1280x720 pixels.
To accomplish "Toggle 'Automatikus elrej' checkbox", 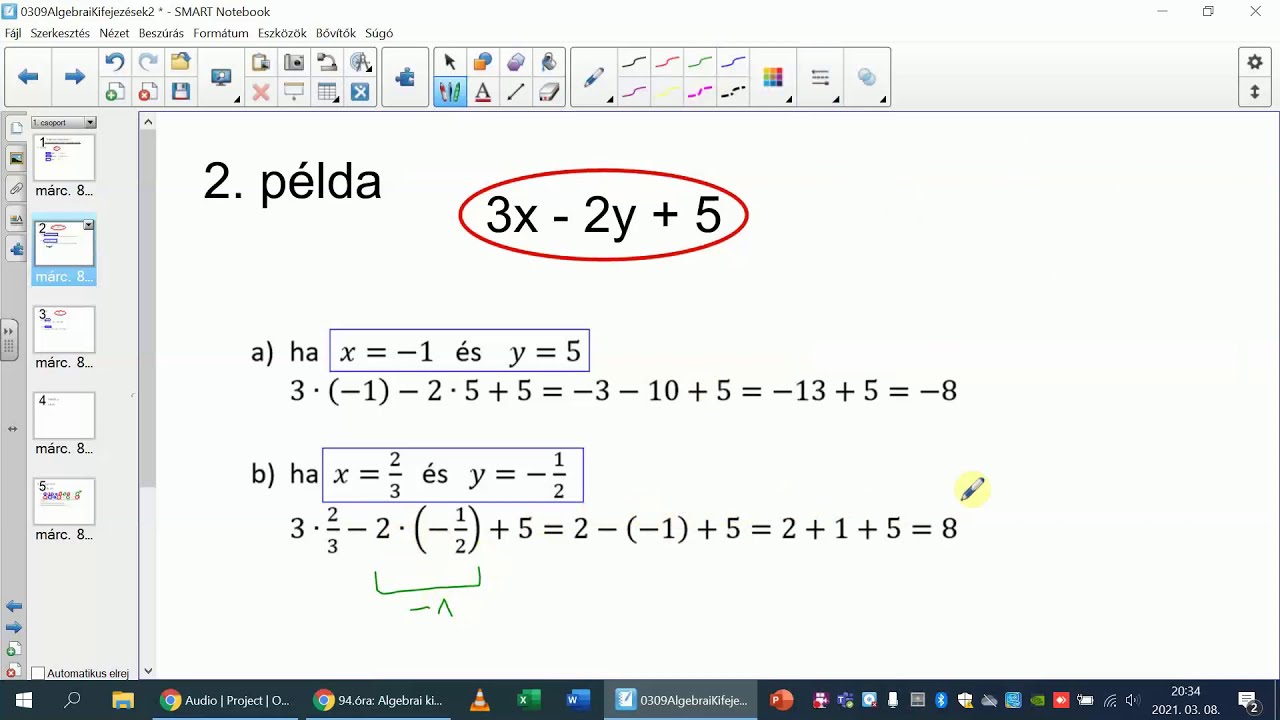I will 38,674.
